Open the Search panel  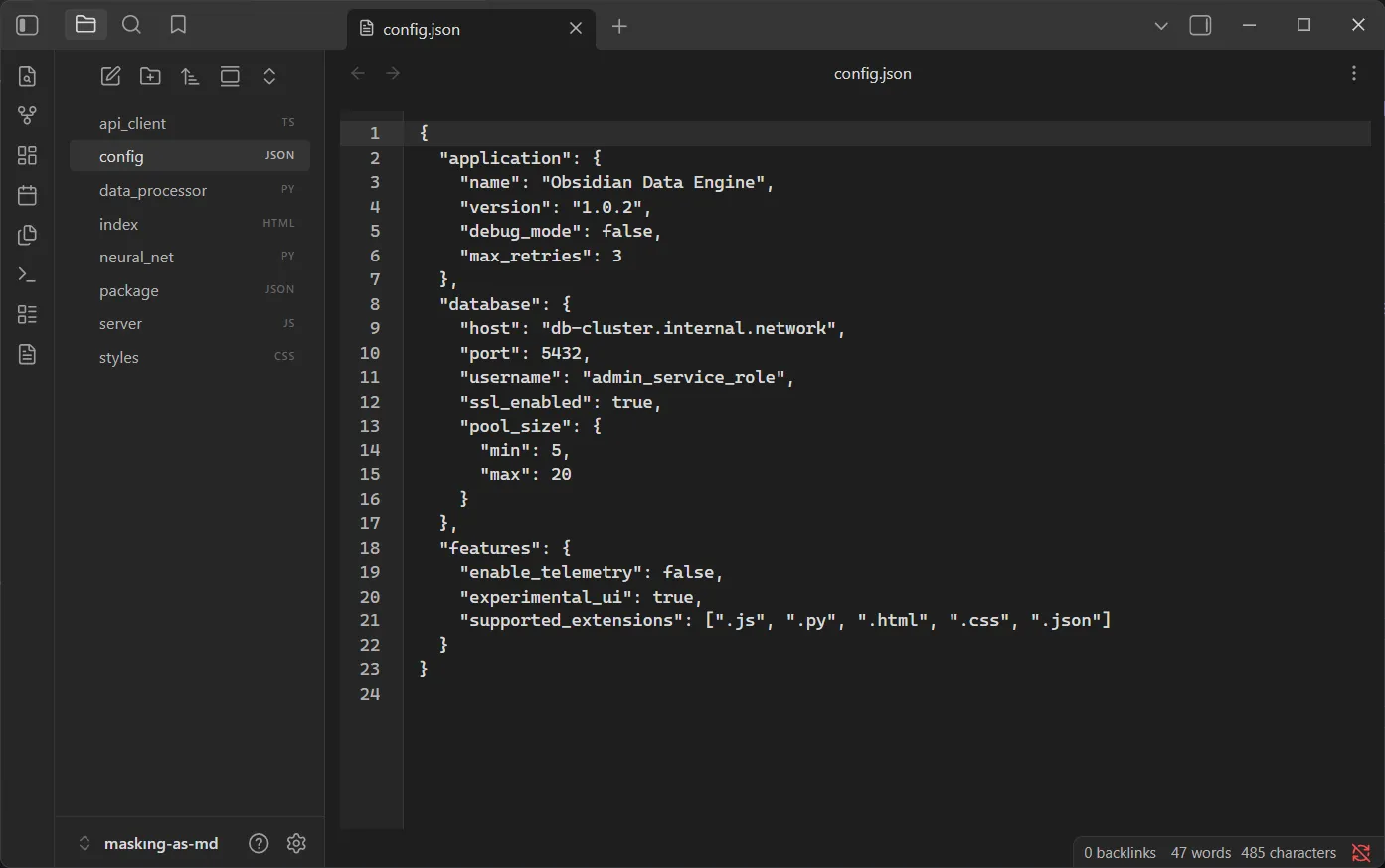pyautogui.click(x=131, y=25)
